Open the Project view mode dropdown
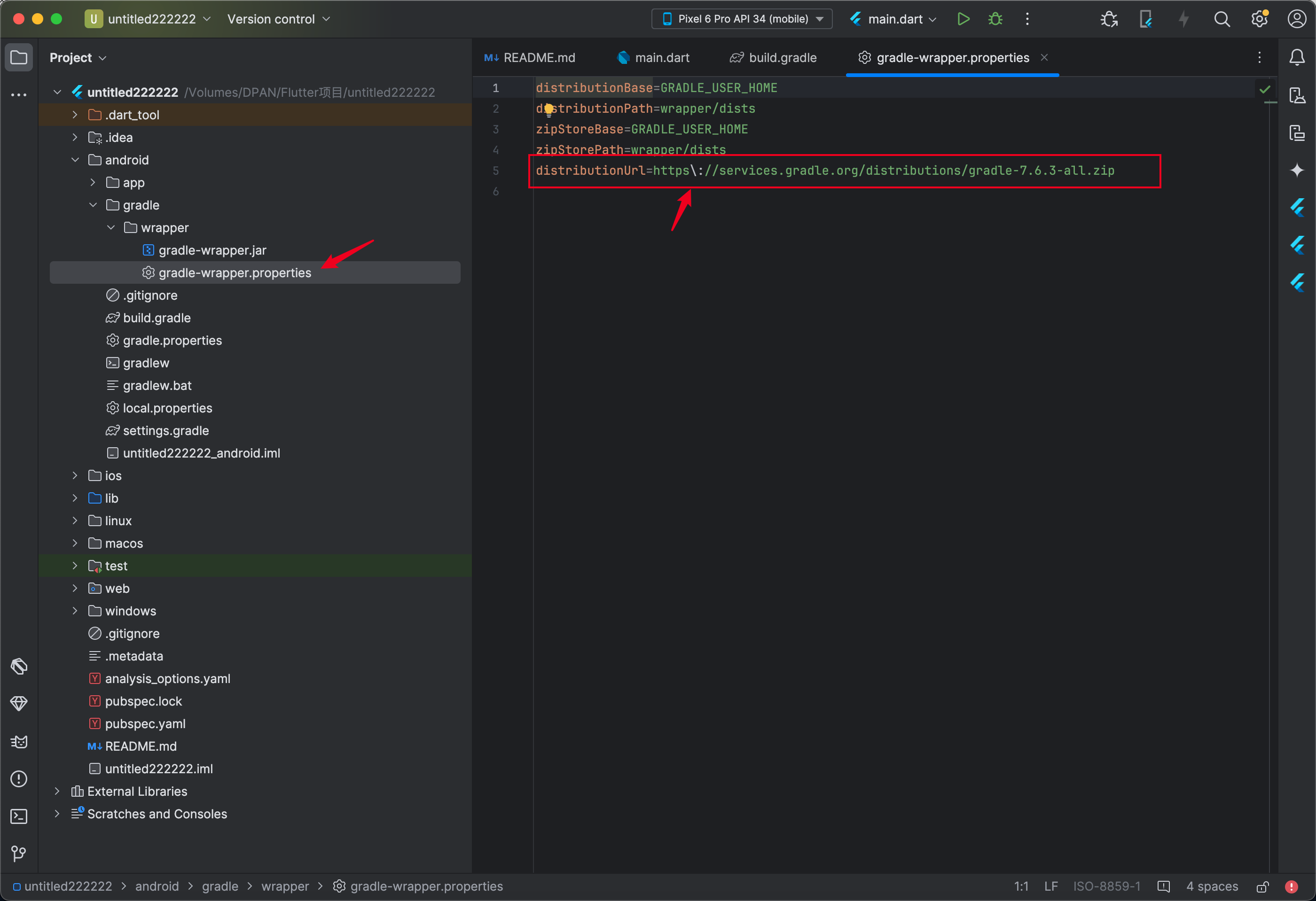 point(78,57)
